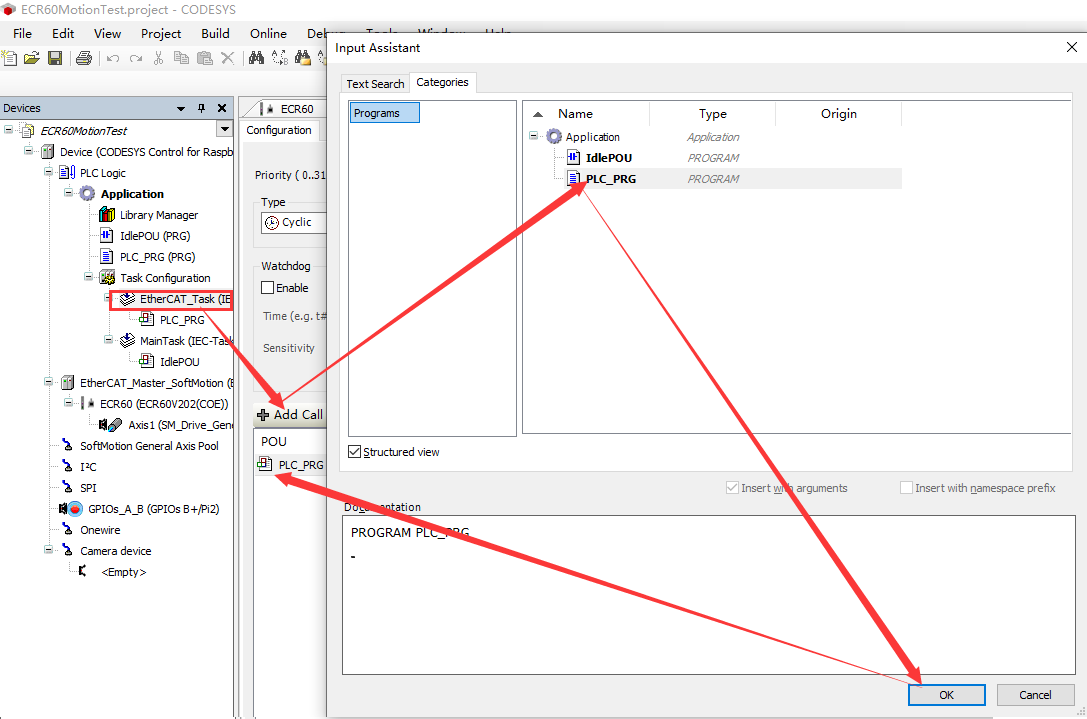Click the SoftMotion General Axis Pool icon
The image size is (1087, 719).
[x=67, y=446]
